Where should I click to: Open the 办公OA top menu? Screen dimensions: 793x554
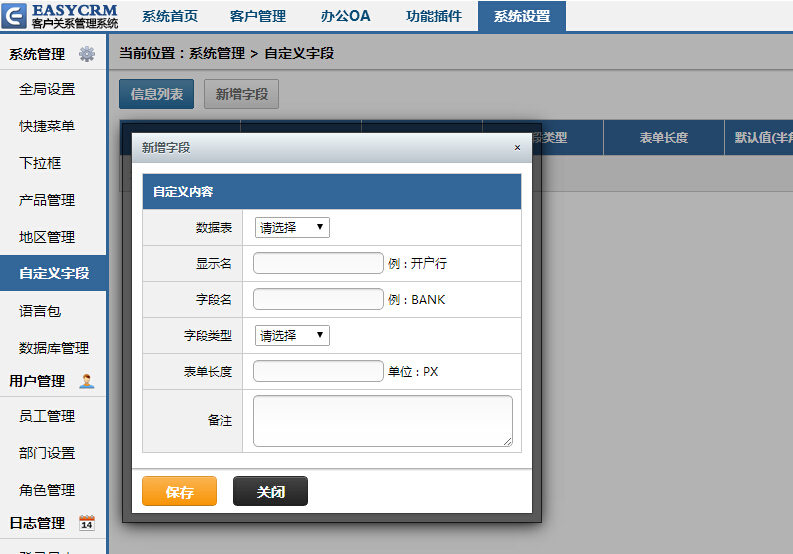pos(345,16)
